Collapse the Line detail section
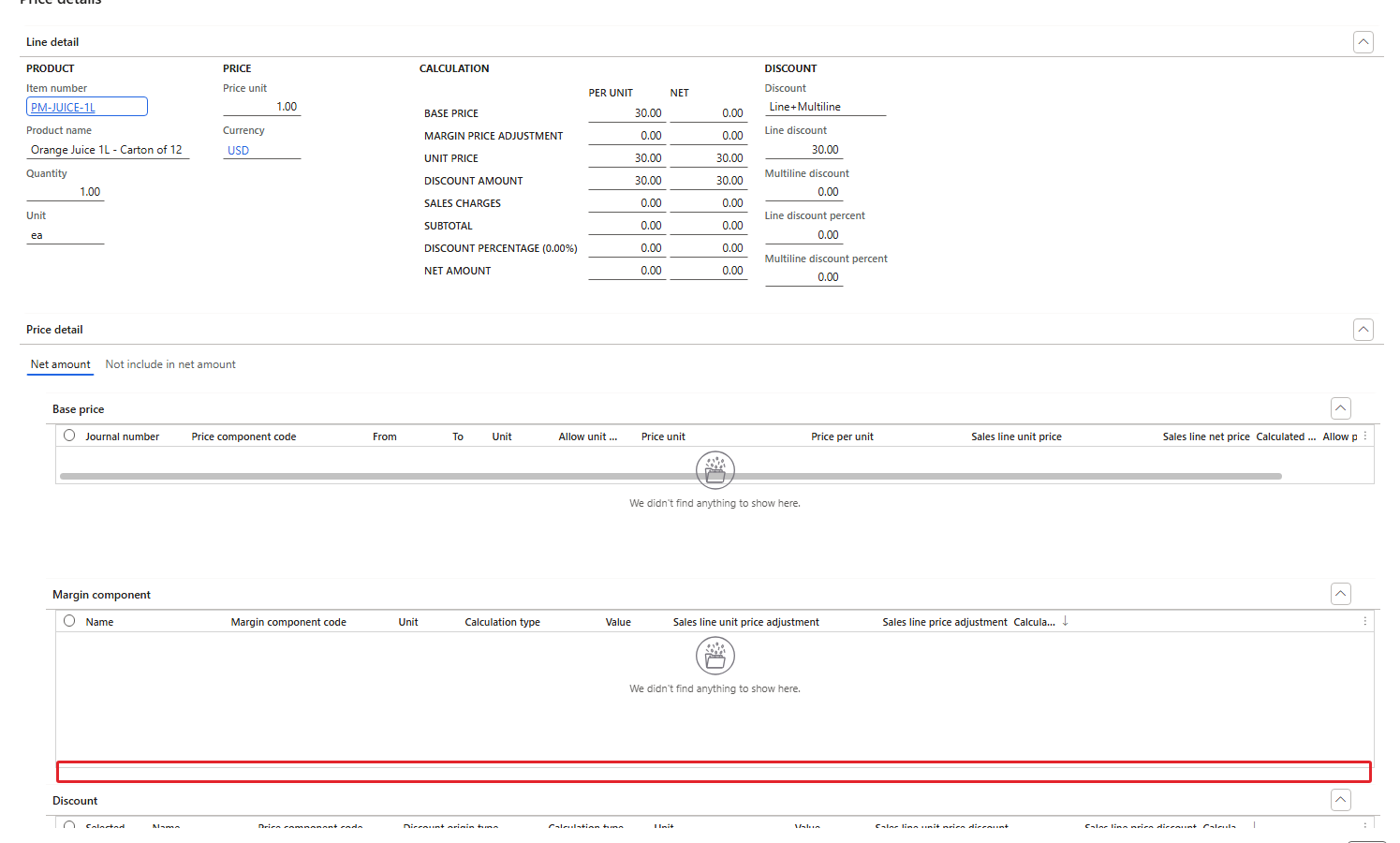This screenshot has width=1400, height=843. 1363,42
